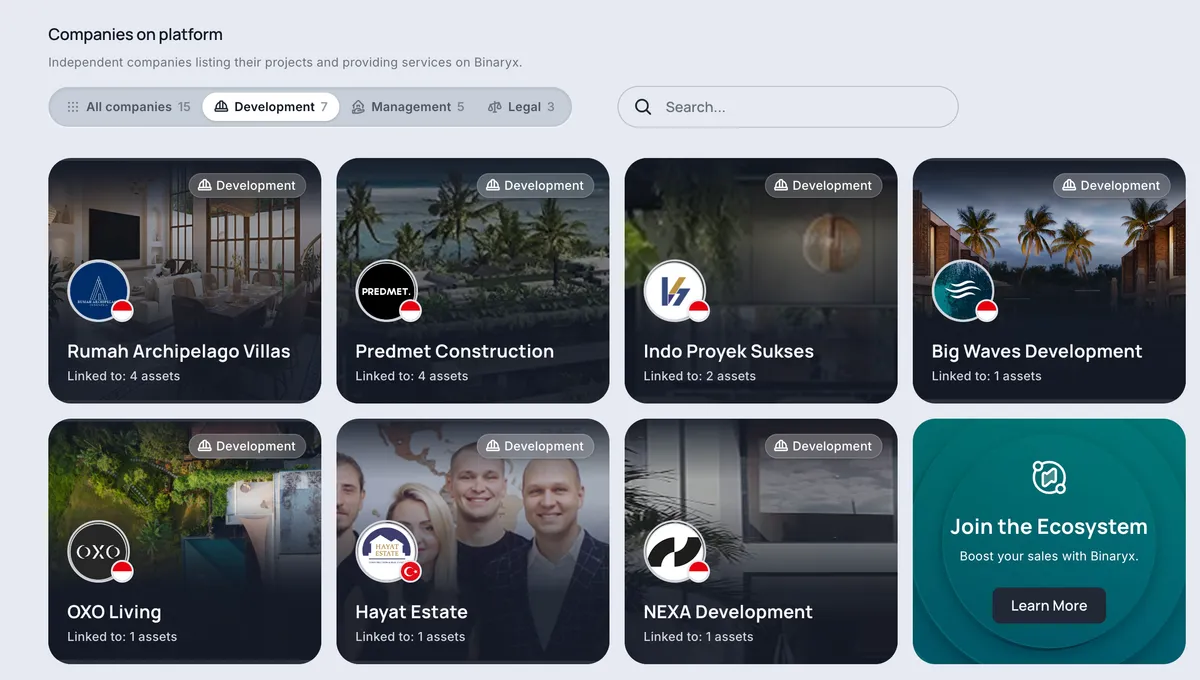The image size is (1200, 680).
Task: Click the Join the Ecosystem heading
Action: (1049, 527)
